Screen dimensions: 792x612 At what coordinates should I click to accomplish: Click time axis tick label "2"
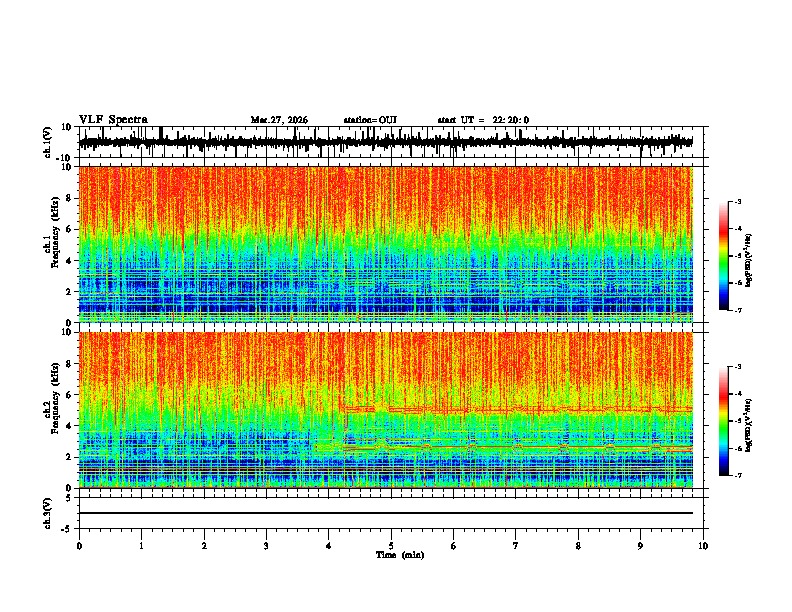[204, 546]
